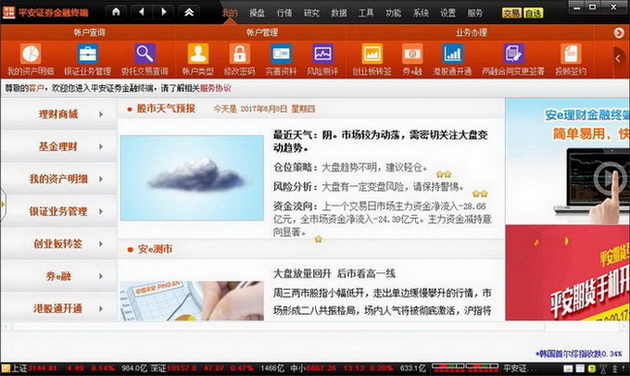This screenshot has width=630, height=376.
Task: Expand 我的资产明细 sidebar arrow
Action: click(x=101, y=179)
